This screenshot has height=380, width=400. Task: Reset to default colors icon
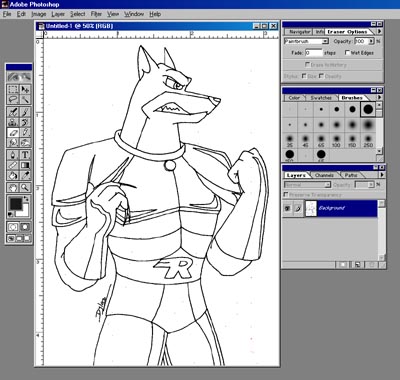click(x=11, y=214)
